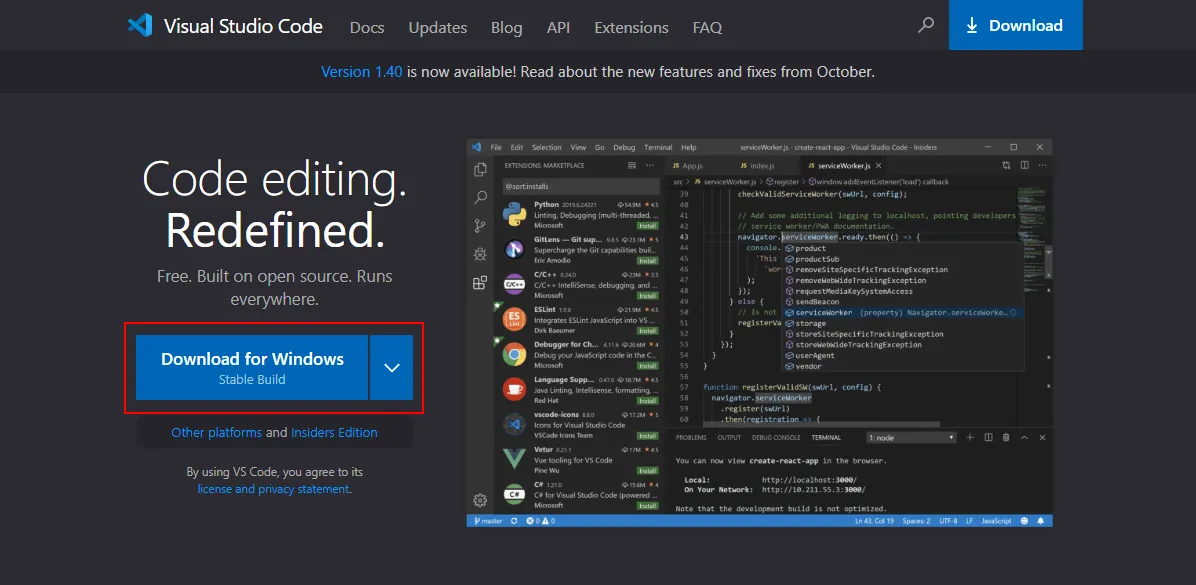
Task: Click 'UTF-8' encoding in status bar
Action: 948,521
